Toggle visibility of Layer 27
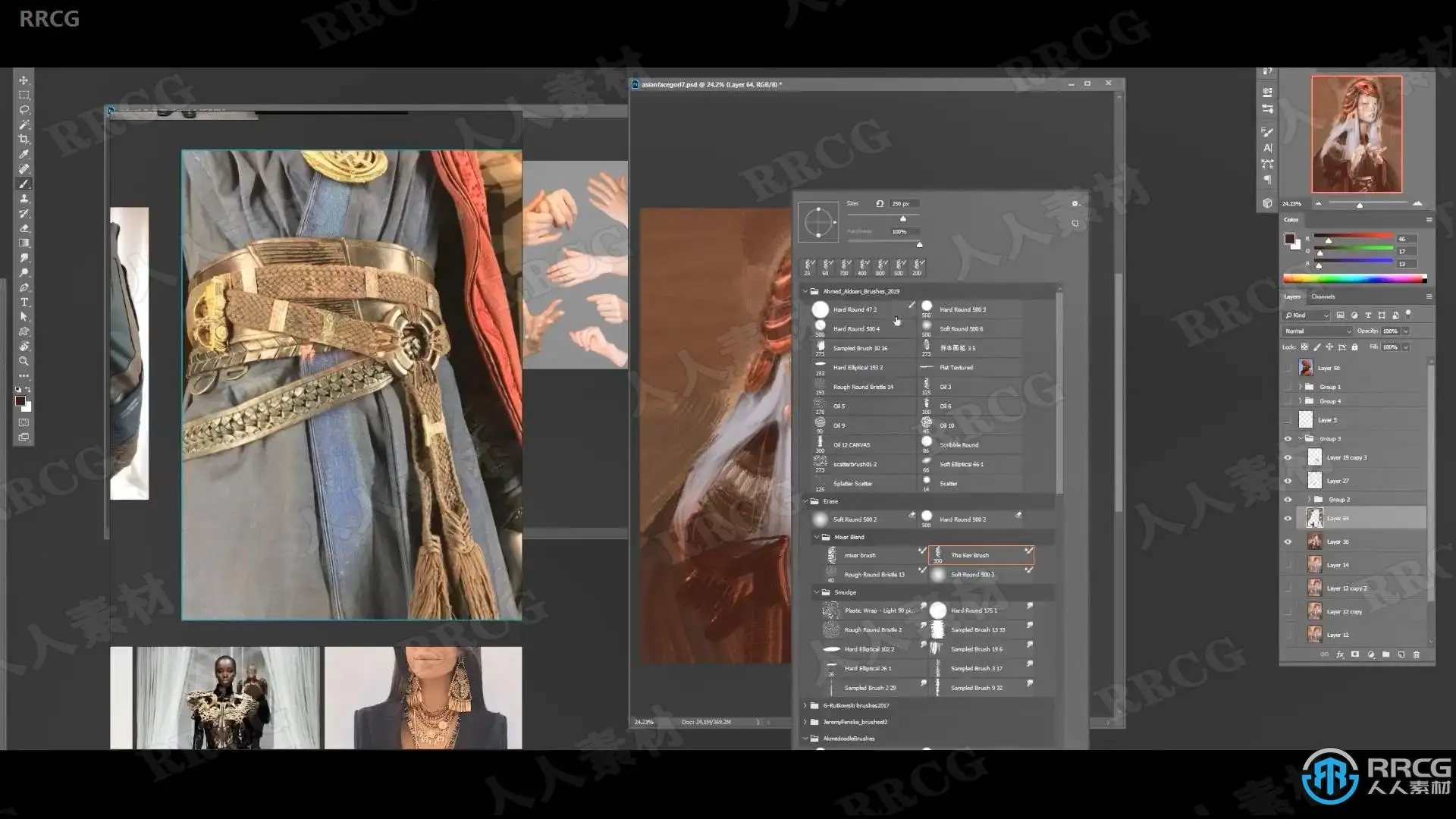Screen dimensions: 1456x819 click(1288, 481)
